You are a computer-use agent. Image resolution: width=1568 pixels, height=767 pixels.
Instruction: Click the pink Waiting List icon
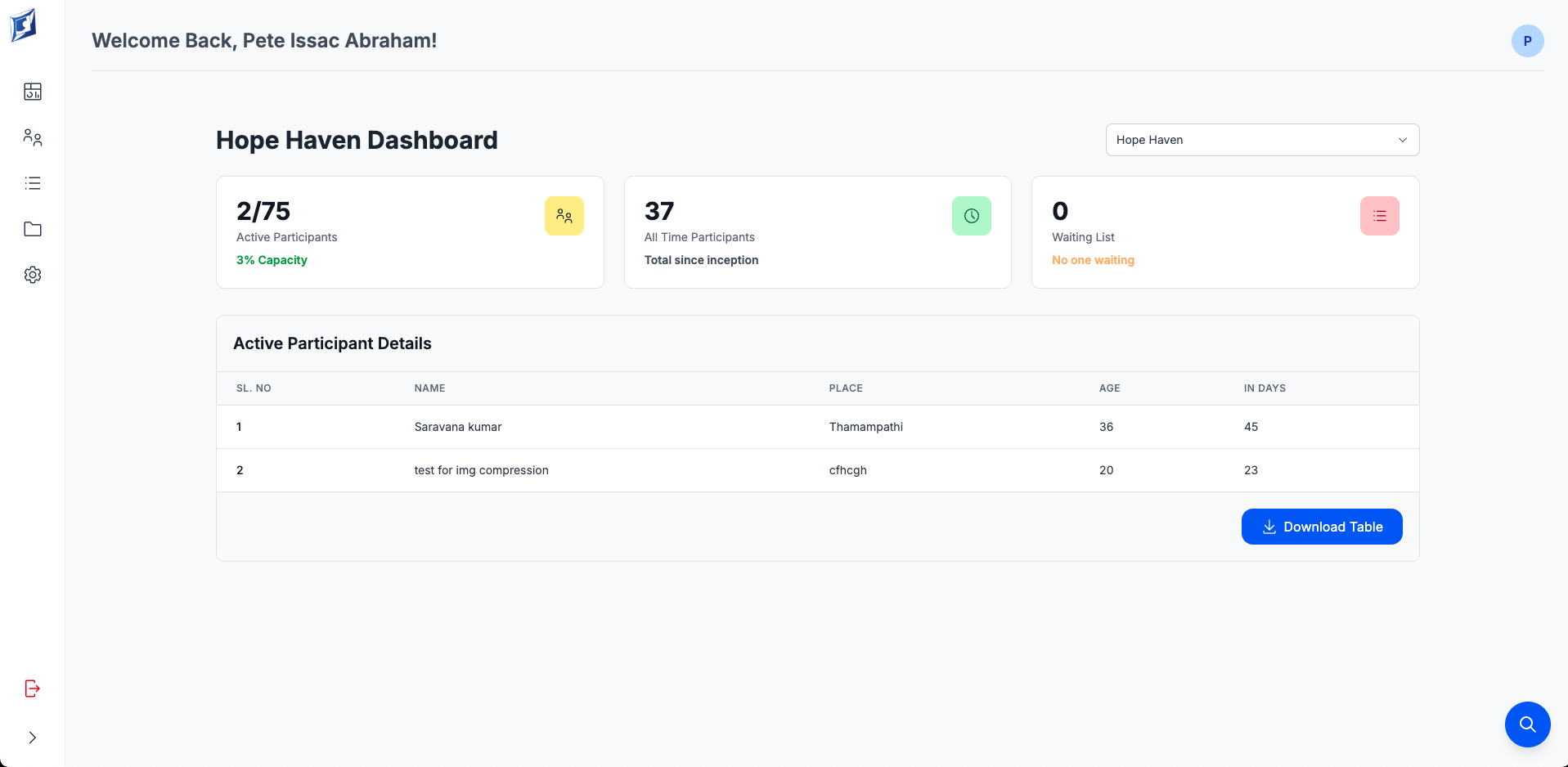coord(1379,216)
